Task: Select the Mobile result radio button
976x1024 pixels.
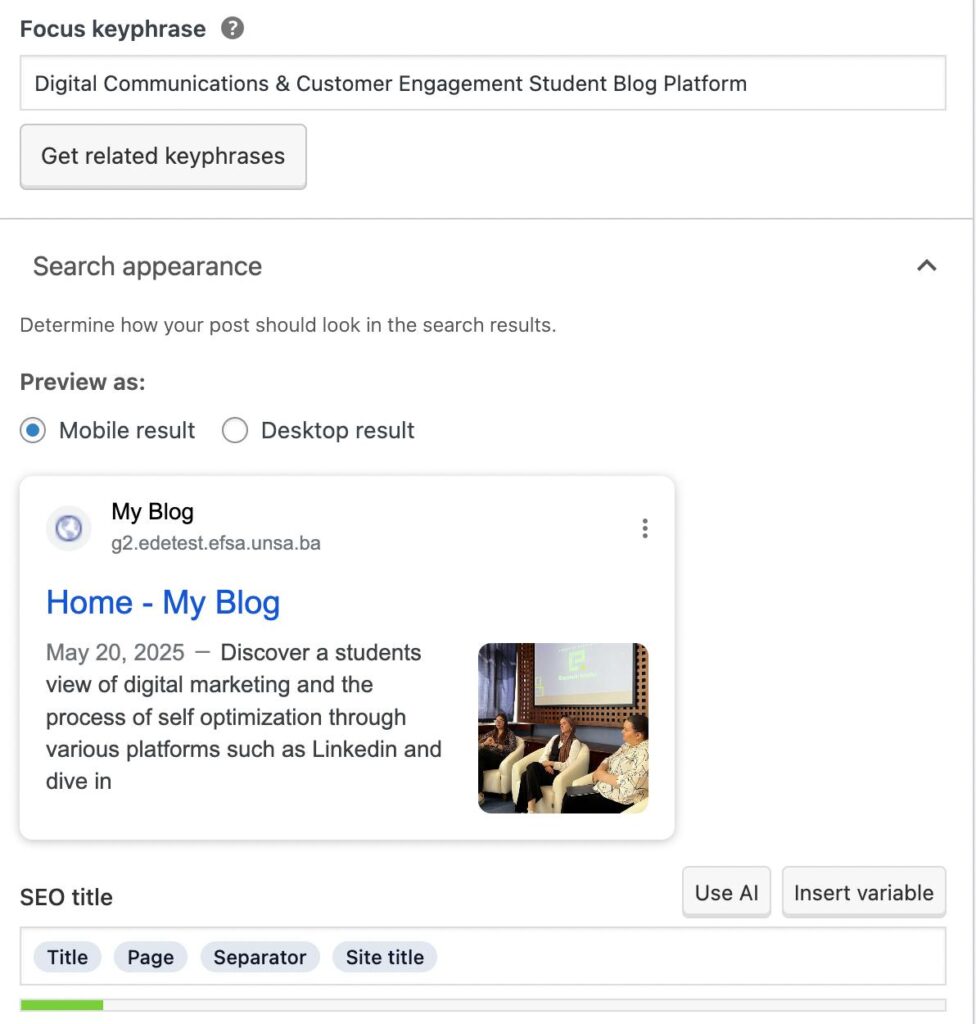Action: [x=33, y=430]
